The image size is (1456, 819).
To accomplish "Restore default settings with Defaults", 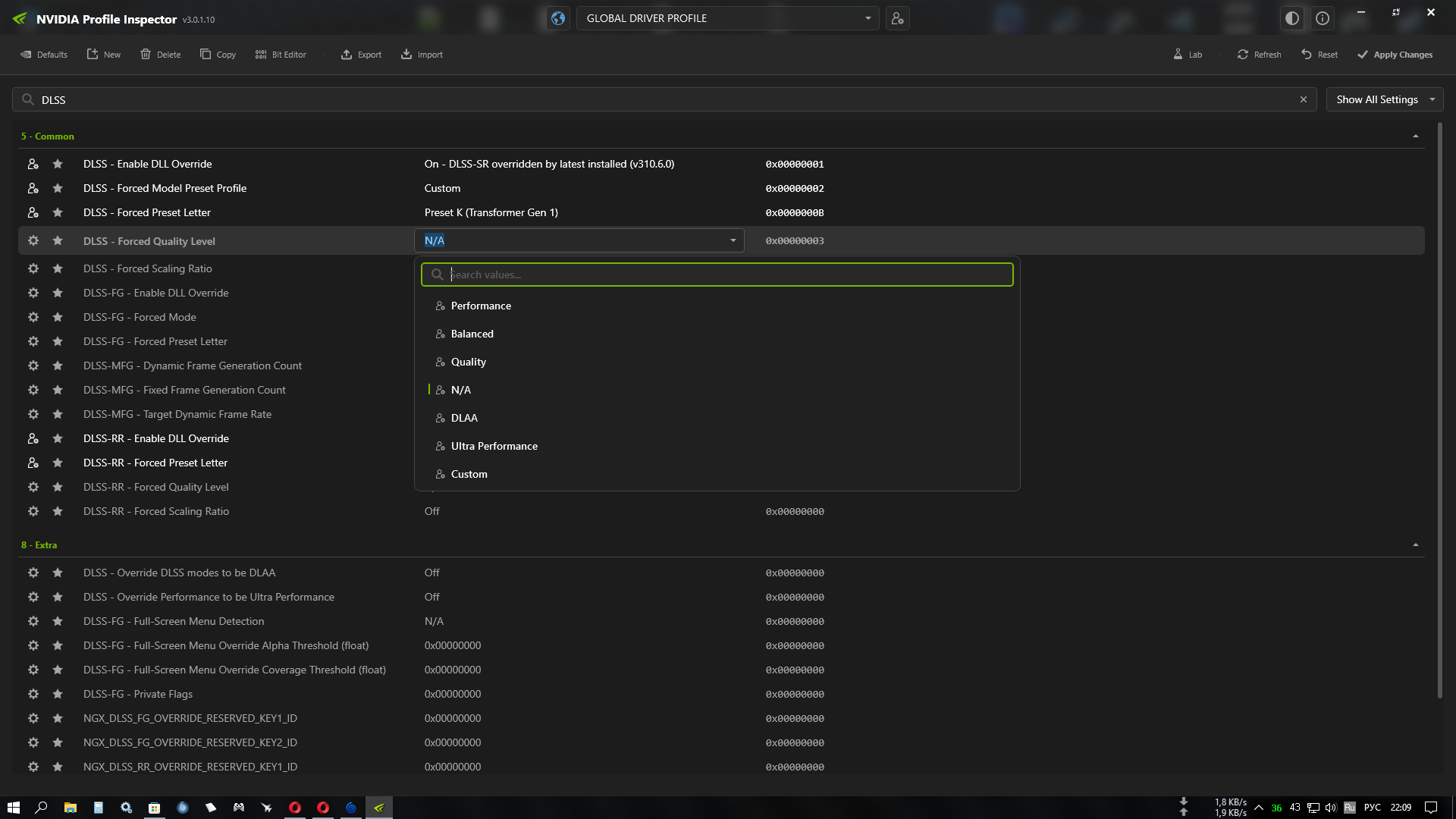I will pyautogui.click(x=44, y=55).
